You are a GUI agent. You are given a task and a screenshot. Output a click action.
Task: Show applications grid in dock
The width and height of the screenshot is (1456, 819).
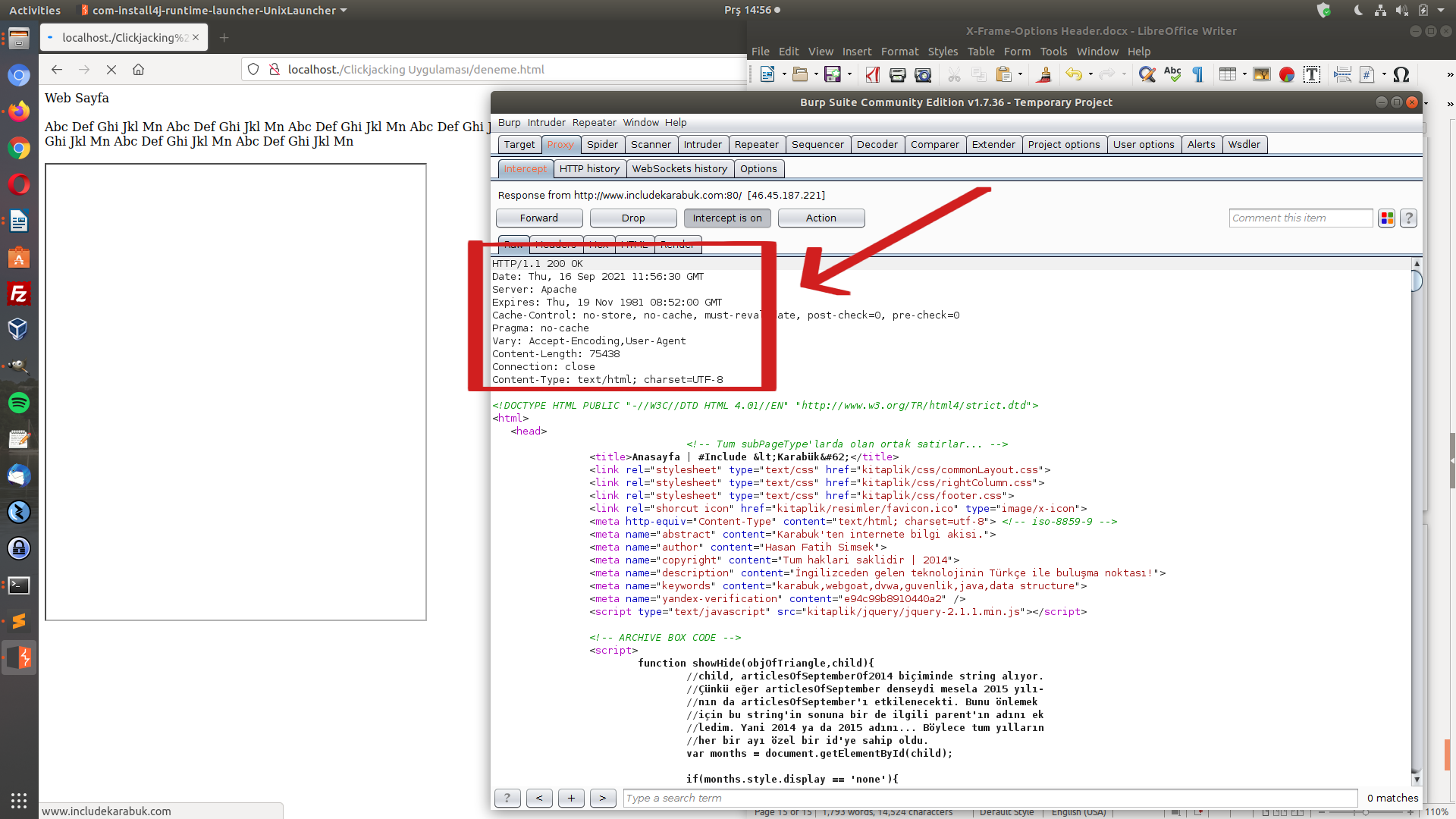19,800
